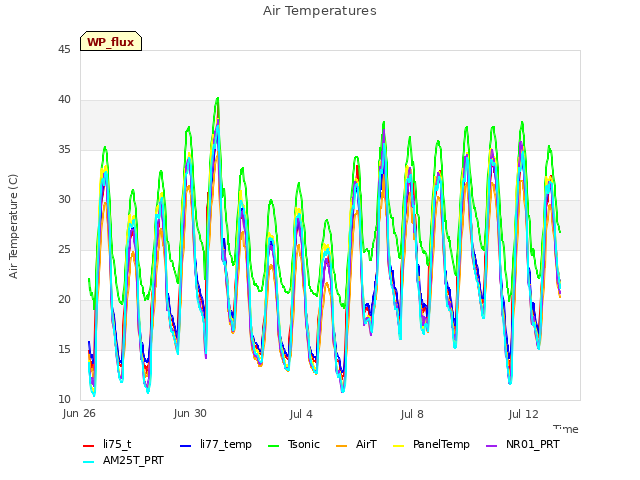Toggle the AirT legend entry
This screenshot has width=640, height=480.
356,444
